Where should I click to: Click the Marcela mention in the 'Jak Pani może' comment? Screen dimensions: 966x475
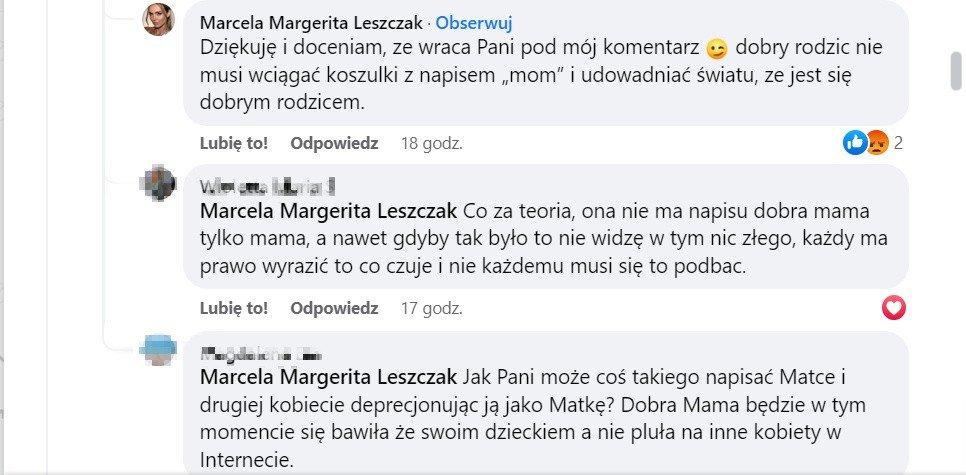point(329,377)
